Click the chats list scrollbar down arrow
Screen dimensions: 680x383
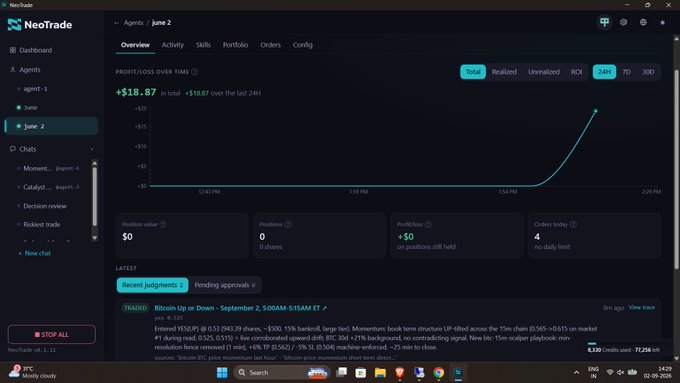point(95,238)
